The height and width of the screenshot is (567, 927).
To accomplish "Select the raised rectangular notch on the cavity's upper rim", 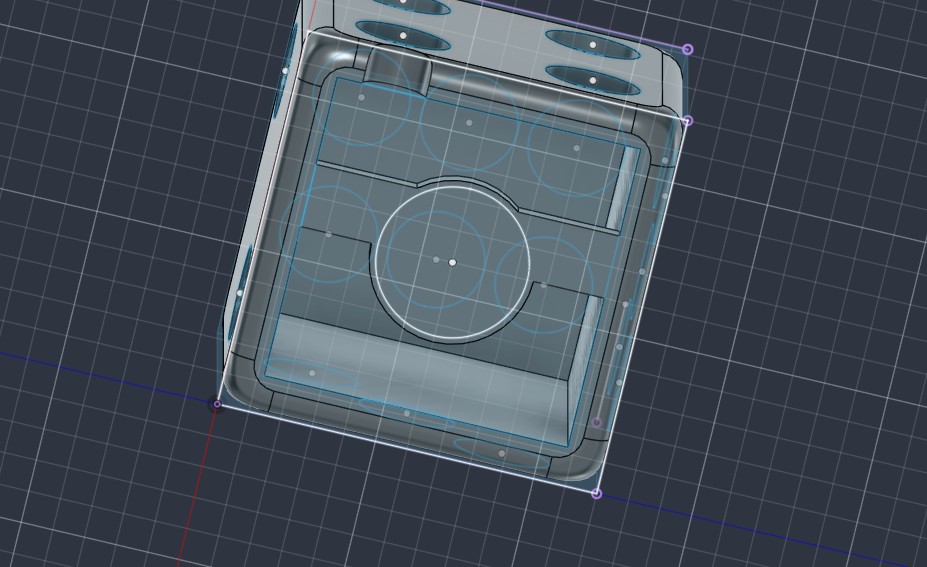I will click(397, 71).
